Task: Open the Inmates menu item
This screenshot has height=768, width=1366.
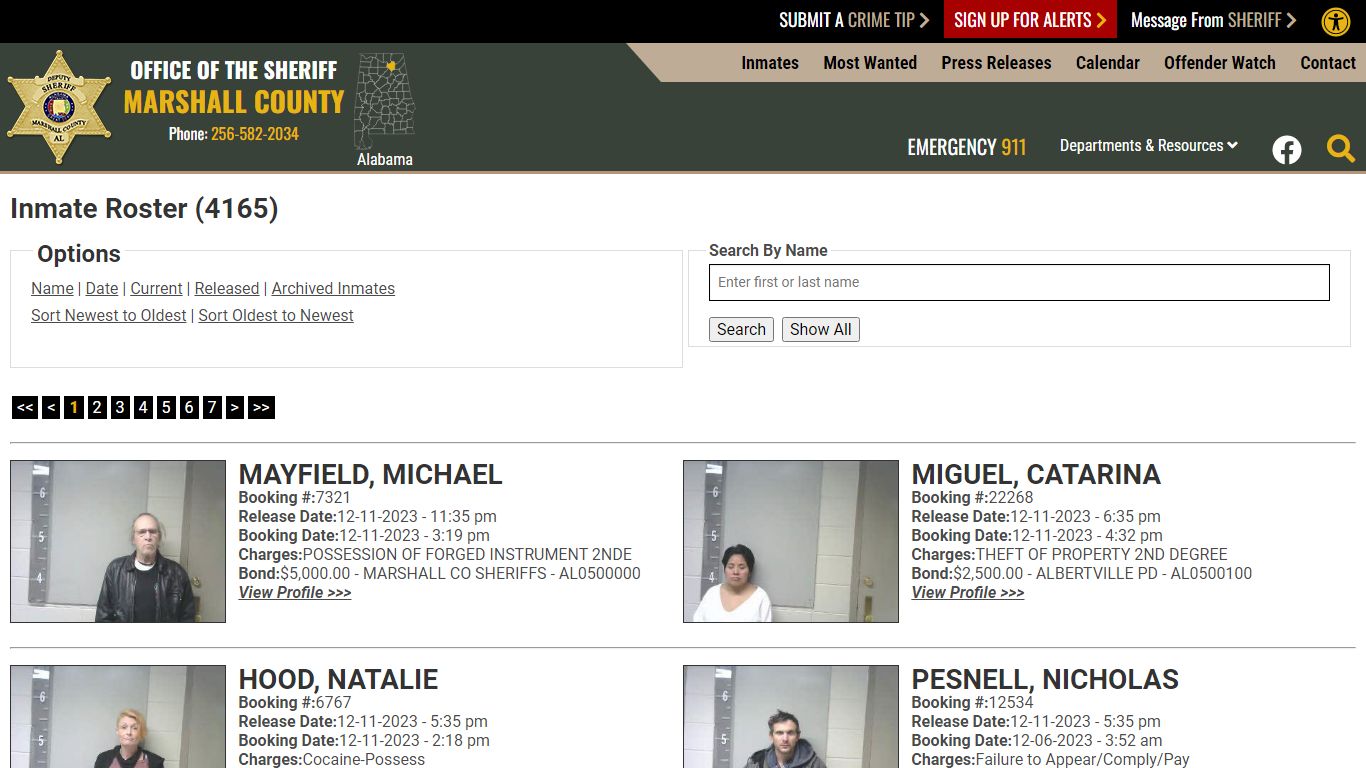Action: [x=770, y=62]
